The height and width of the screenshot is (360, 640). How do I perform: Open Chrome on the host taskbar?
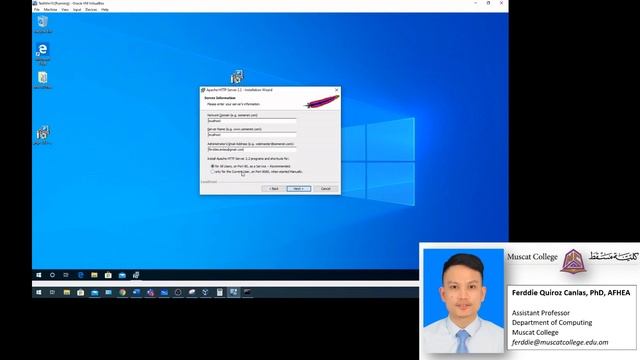coord(122,292)
